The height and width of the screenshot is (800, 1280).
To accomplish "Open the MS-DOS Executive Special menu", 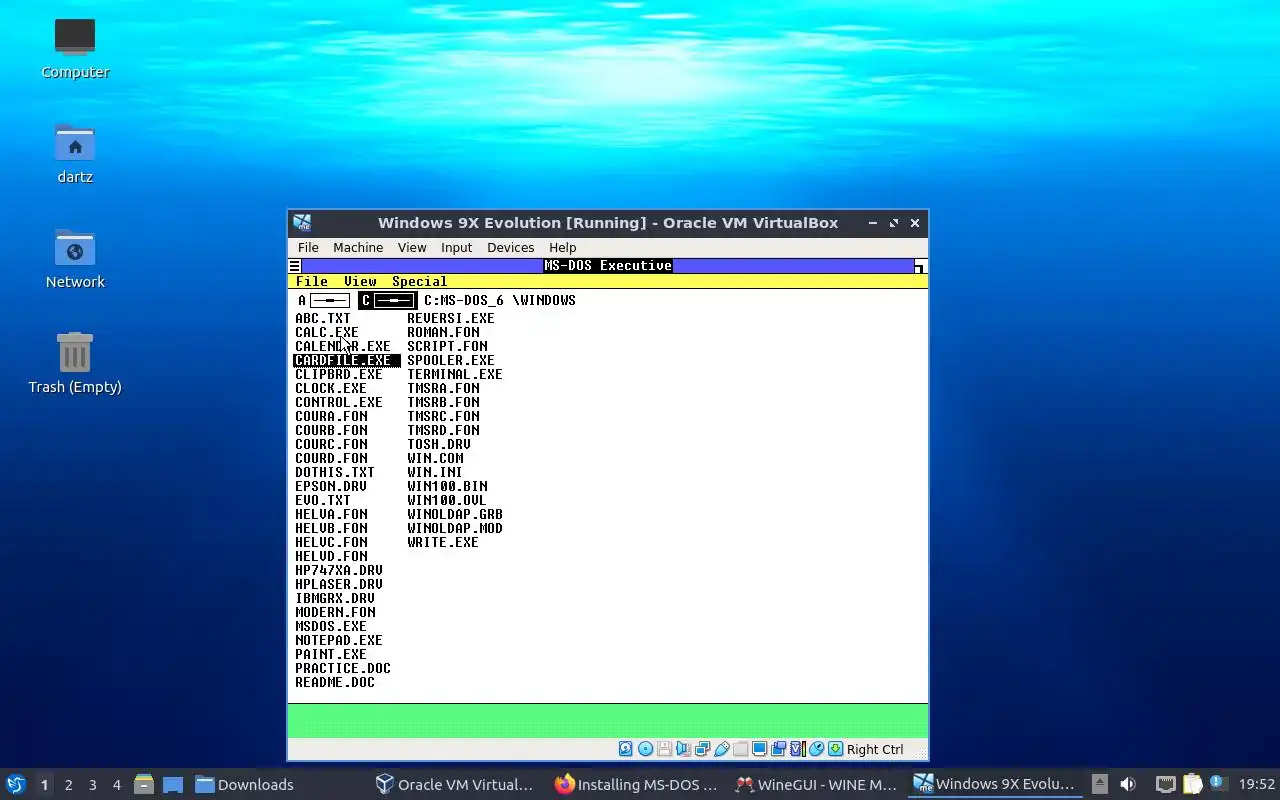I will pyautogui.click(x=419, y=282).
